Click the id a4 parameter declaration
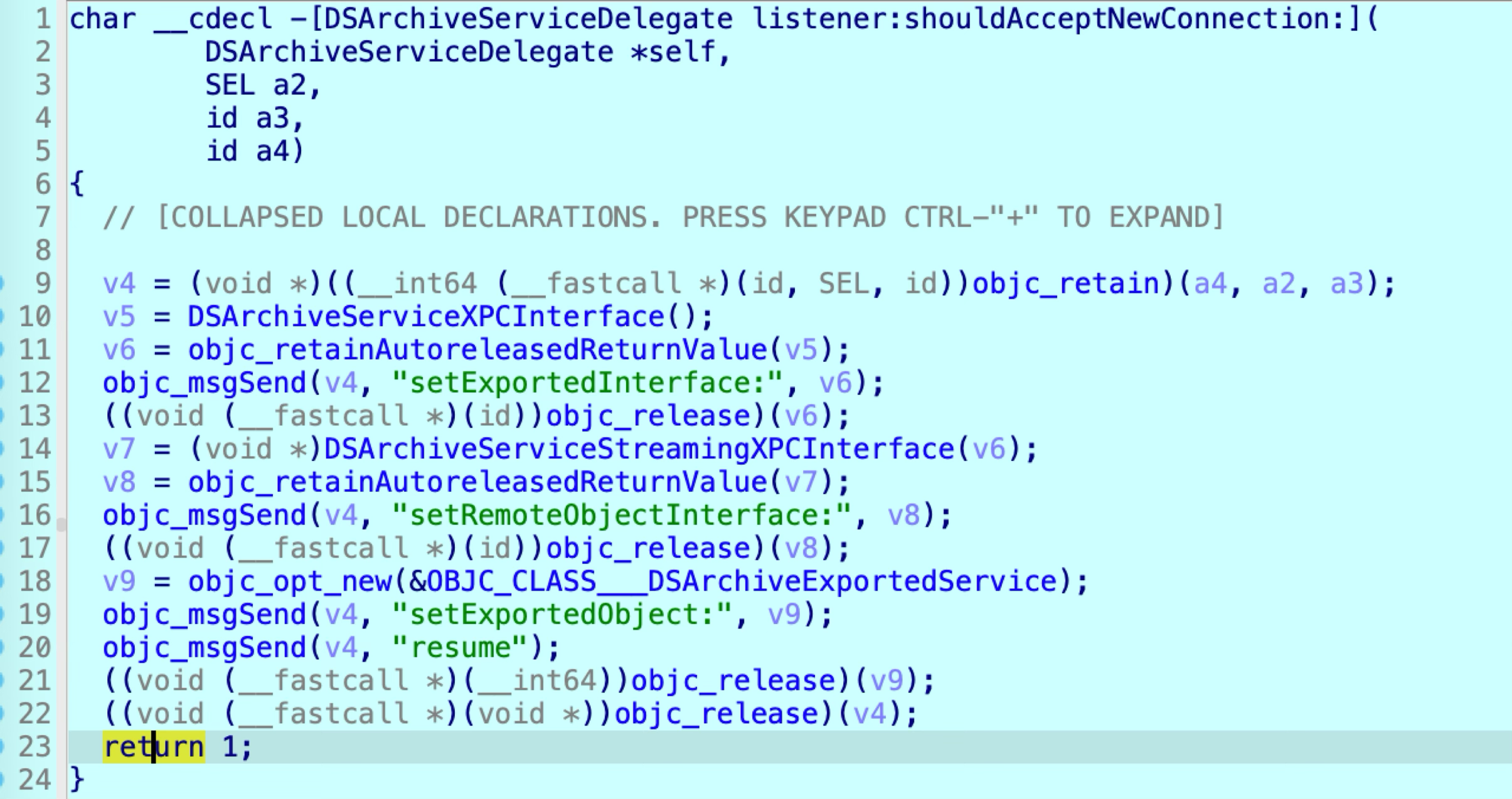 [x=247, y=151]
